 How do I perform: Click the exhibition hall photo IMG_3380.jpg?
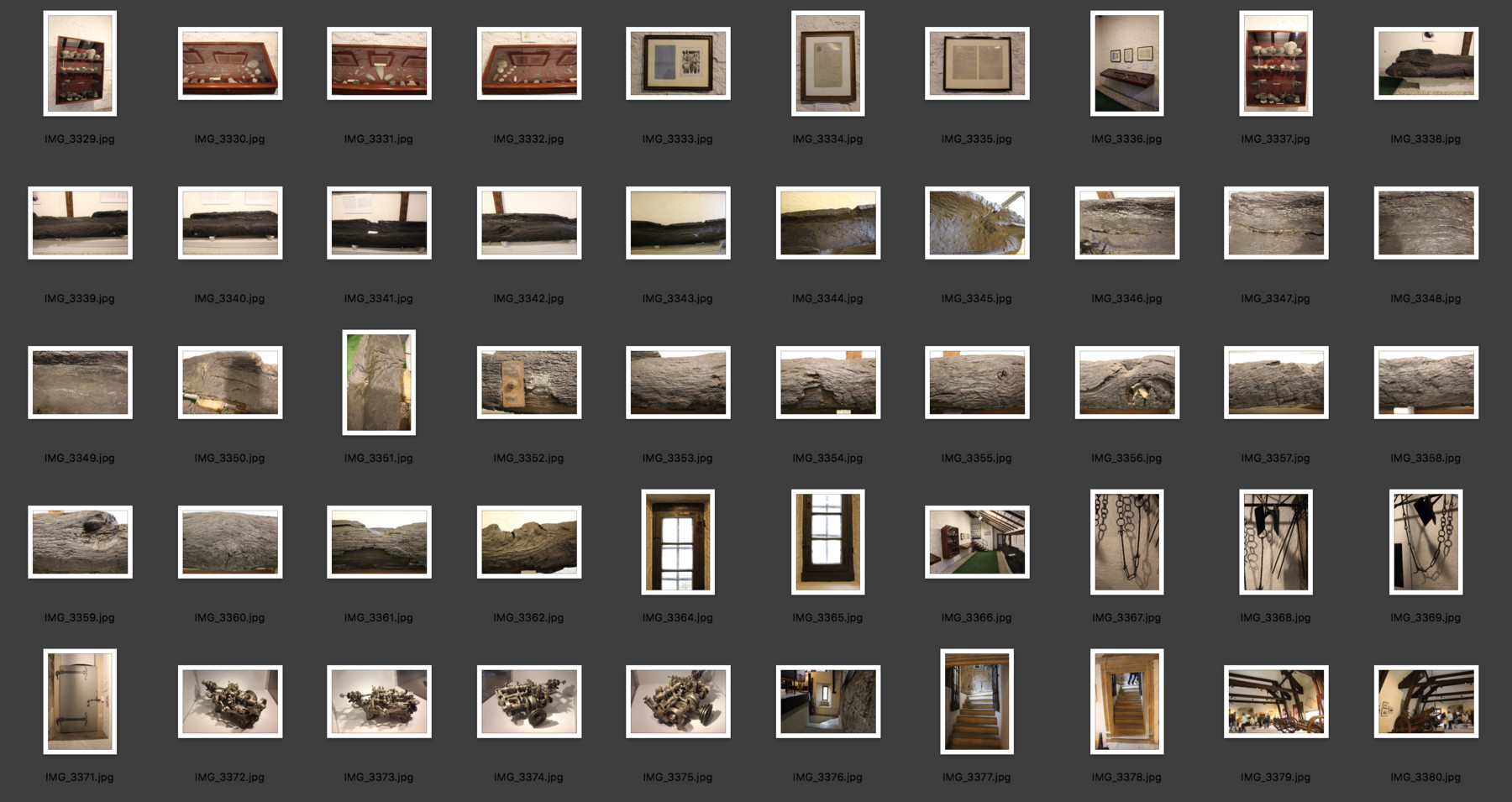click(x=1425, y=702)
